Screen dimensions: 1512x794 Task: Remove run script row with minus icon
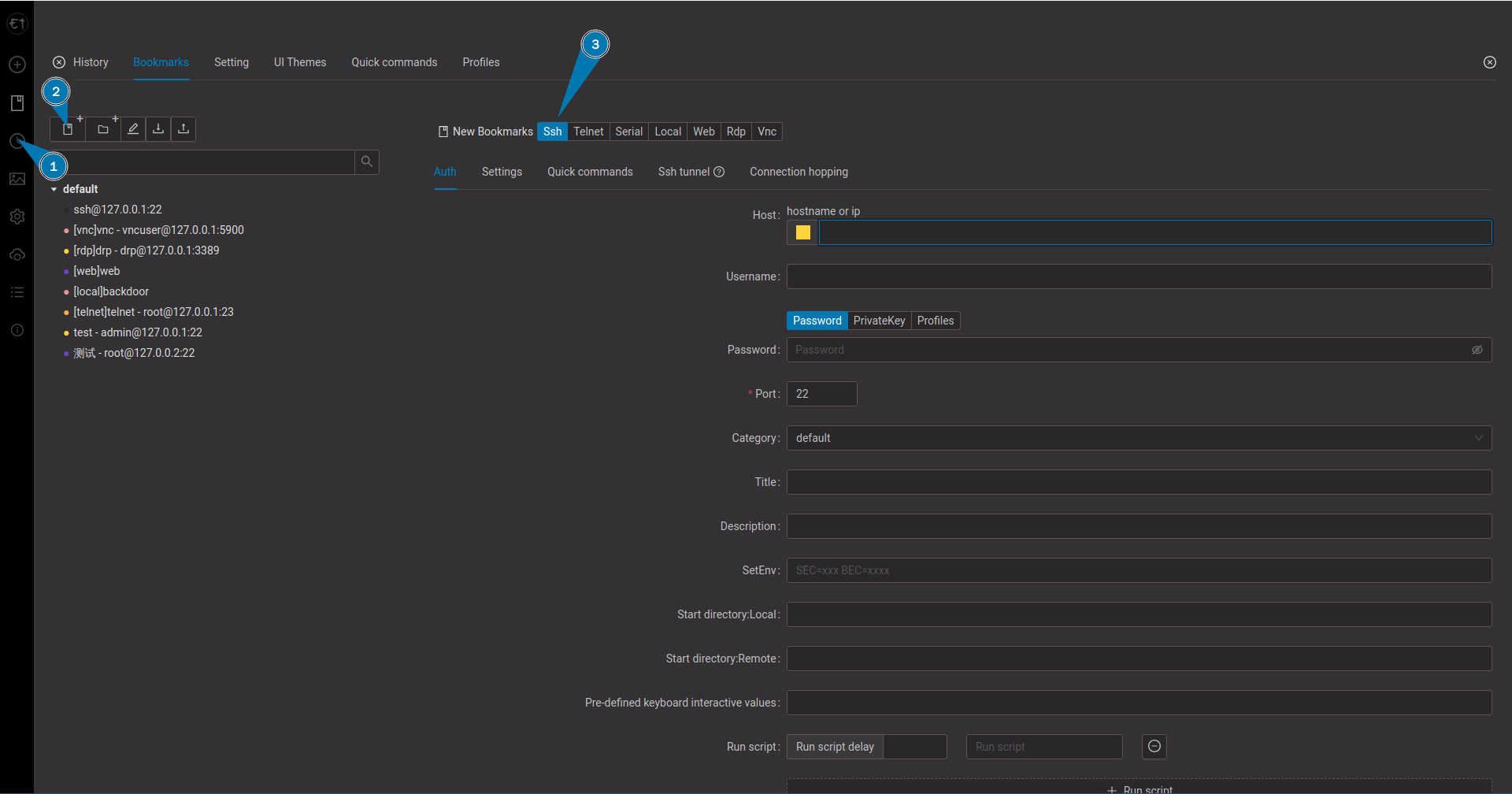click(1154, 746)
